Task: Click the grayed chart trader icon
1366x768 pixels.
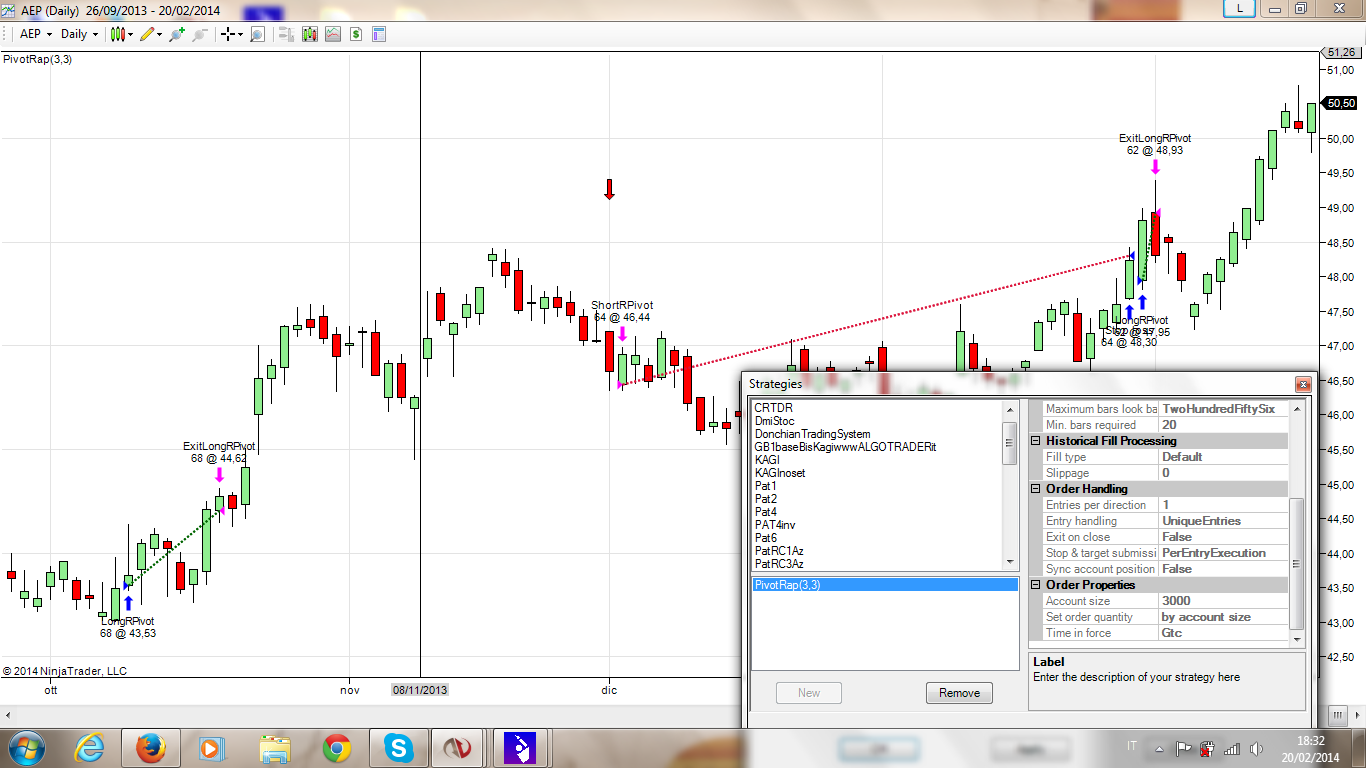Action: [x=286, y=34]
